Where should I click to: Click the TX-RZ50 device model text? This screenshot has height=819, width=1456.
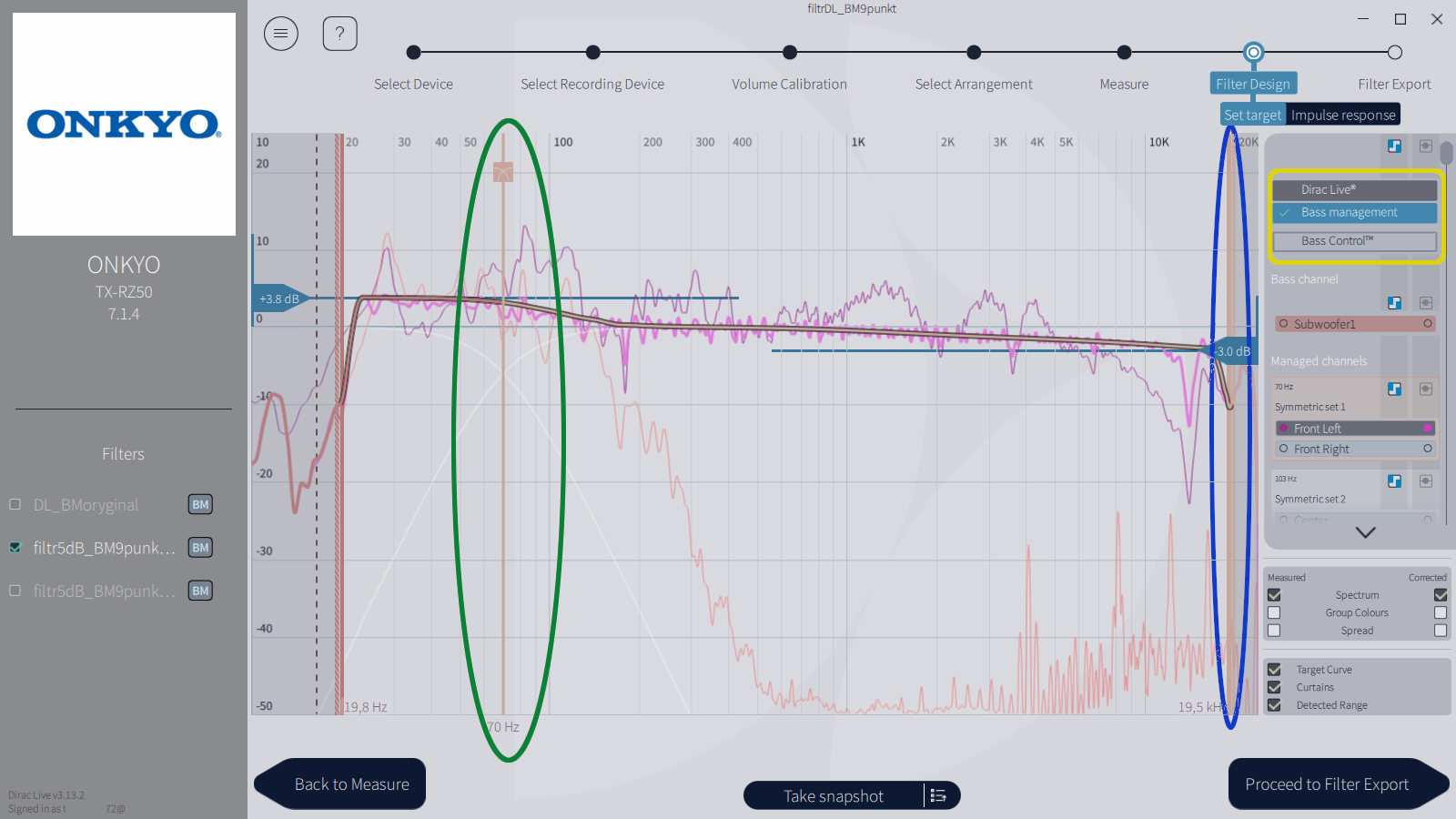pyautogui.click(x=124, y=292)
